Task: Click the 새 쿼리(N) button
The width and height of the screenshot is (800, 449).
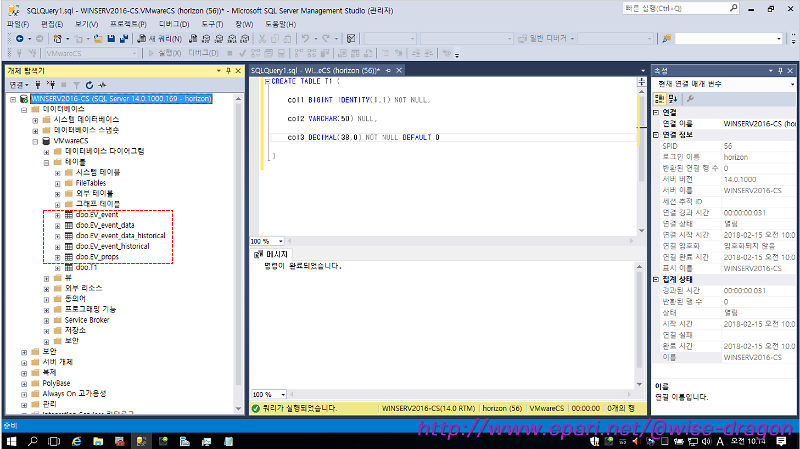Action: tap(159, 39)
